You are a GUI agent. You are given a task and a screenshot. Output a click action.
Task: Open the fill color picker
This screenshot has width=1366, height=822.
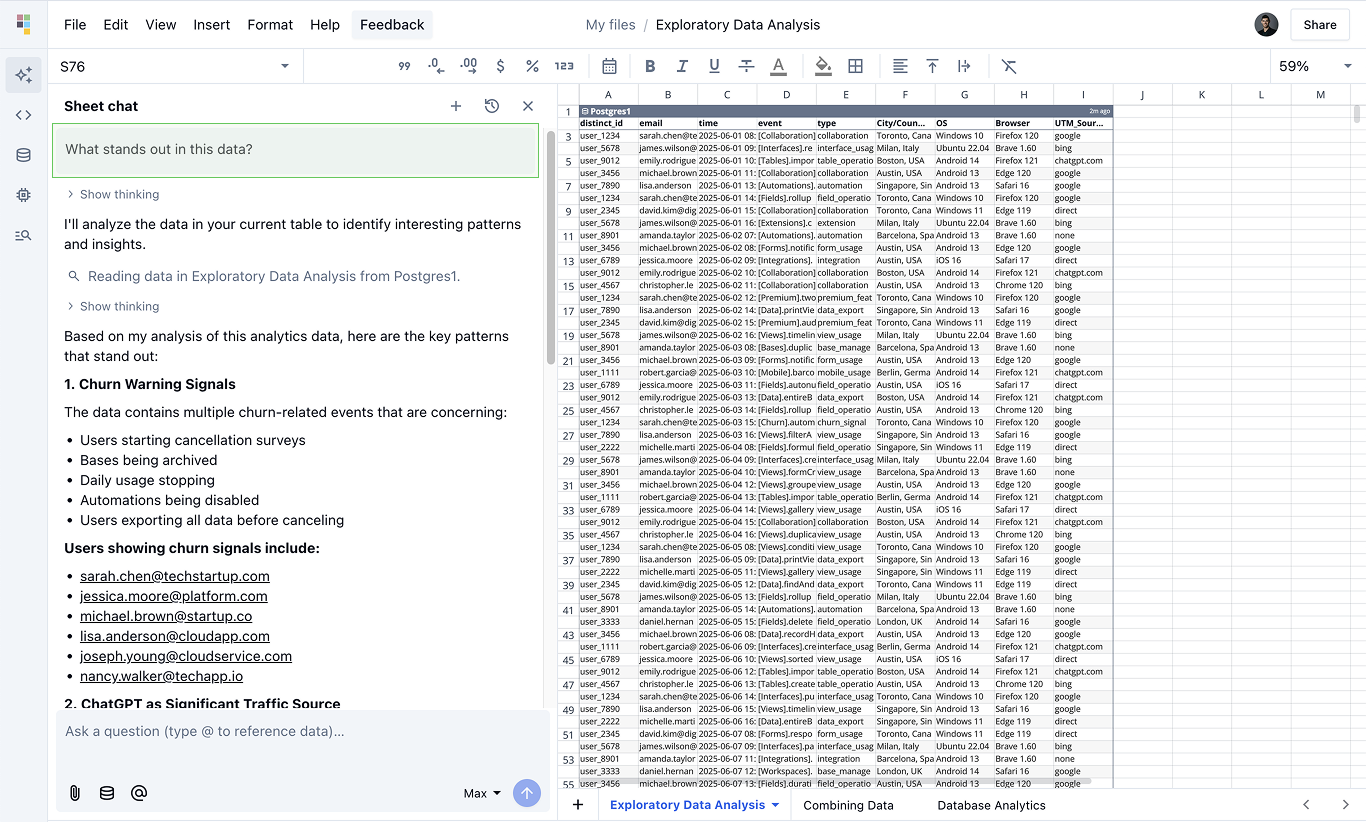pos(823,66)
